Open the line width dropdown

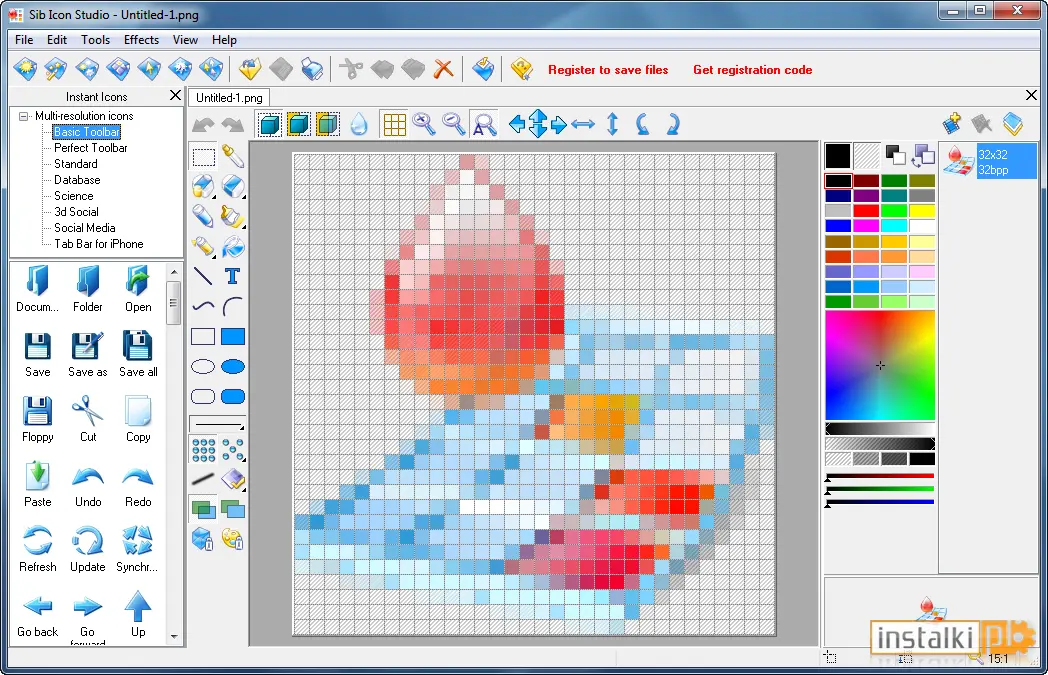[x=218, y=424]
